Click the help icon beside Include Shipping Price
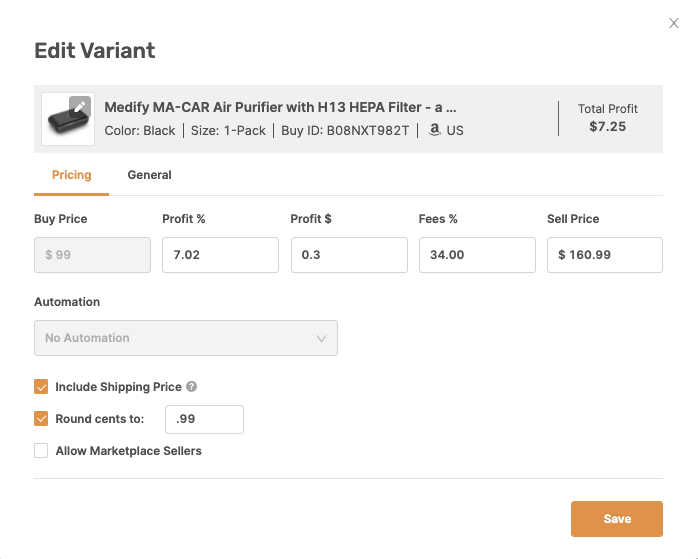The height and width of the screenshot is (559, 698). click(x=191, y=387)
